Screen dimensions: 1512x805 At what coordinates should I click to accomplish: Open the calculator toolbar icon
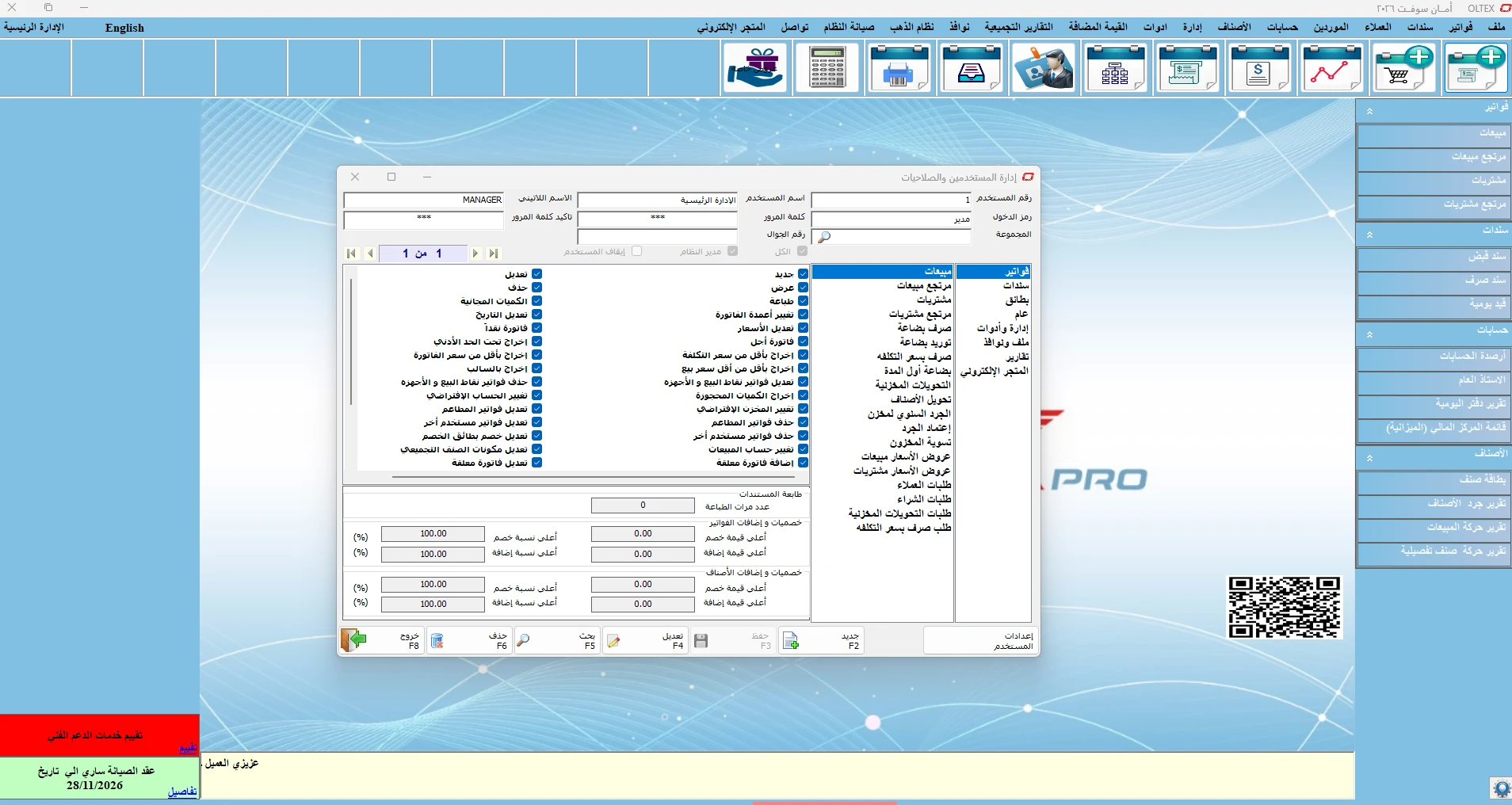827,68
